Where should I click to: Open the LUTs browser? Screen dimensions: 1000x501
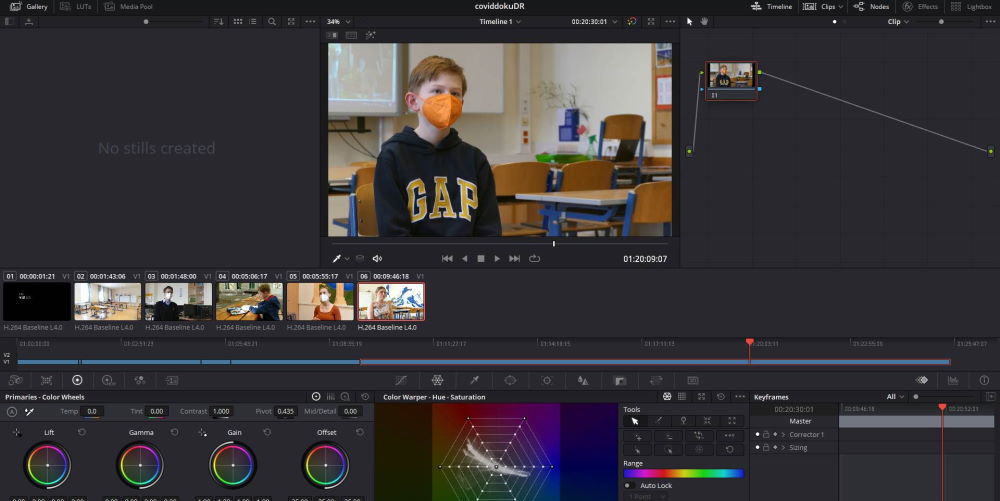[75, 6]
